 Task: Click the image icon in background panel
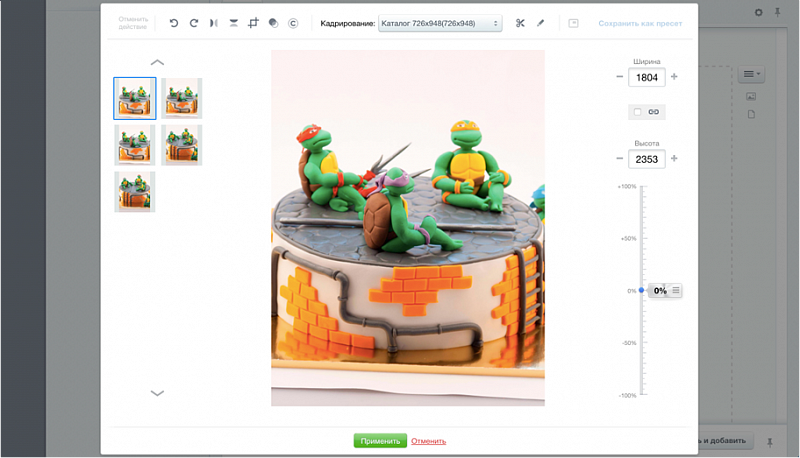tap(751, 96)
